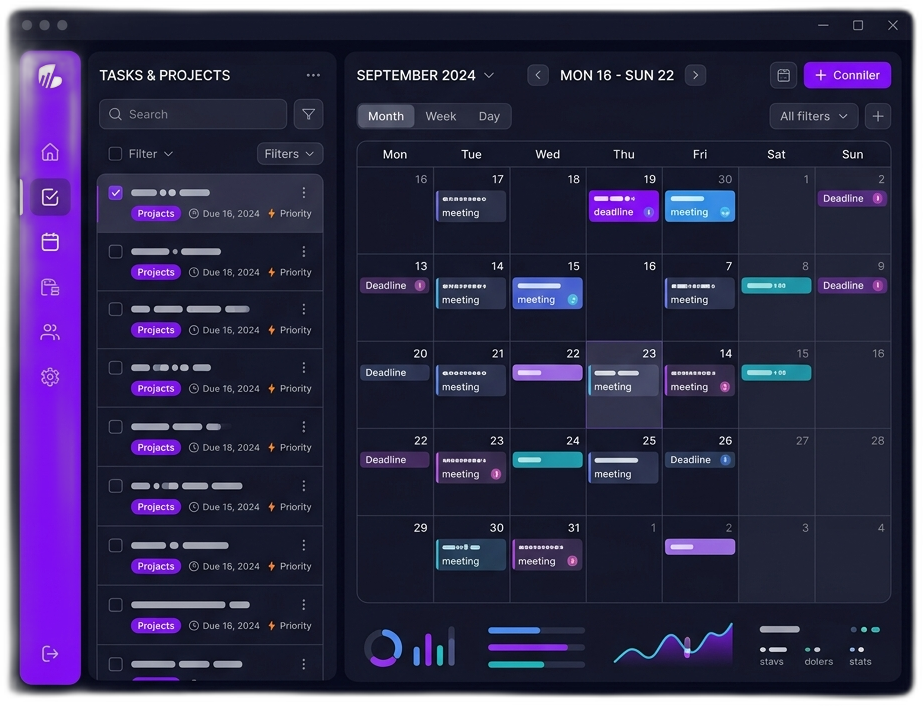The height and width of the screenshot is (706, 923).
Task: Toggle the Filter select-all checkbox
Action: [x=115, y=154]
